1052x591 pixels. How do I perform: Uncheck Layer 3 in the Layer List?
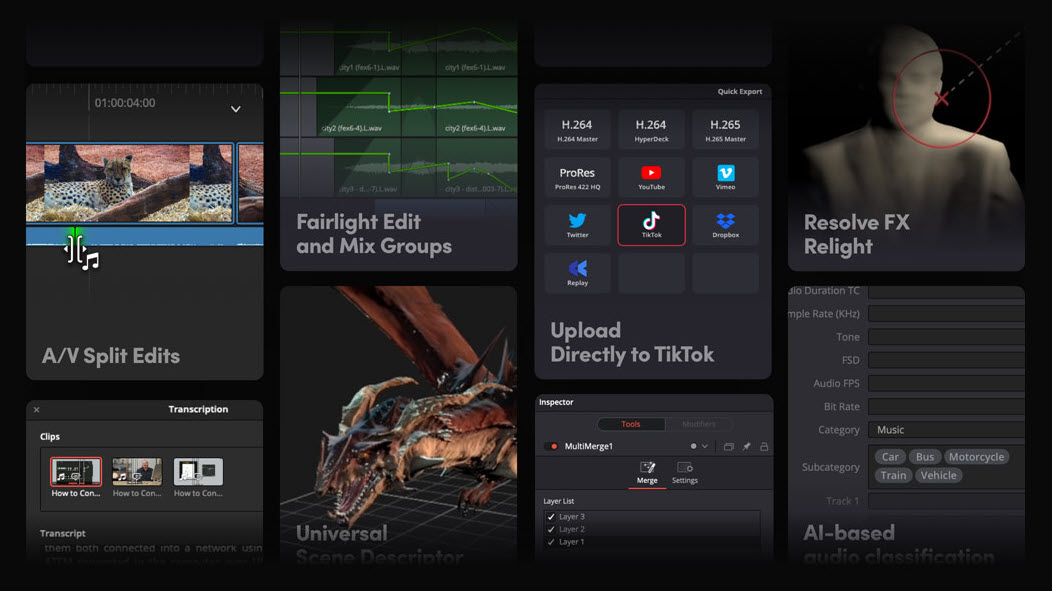[x=550, y=516]
